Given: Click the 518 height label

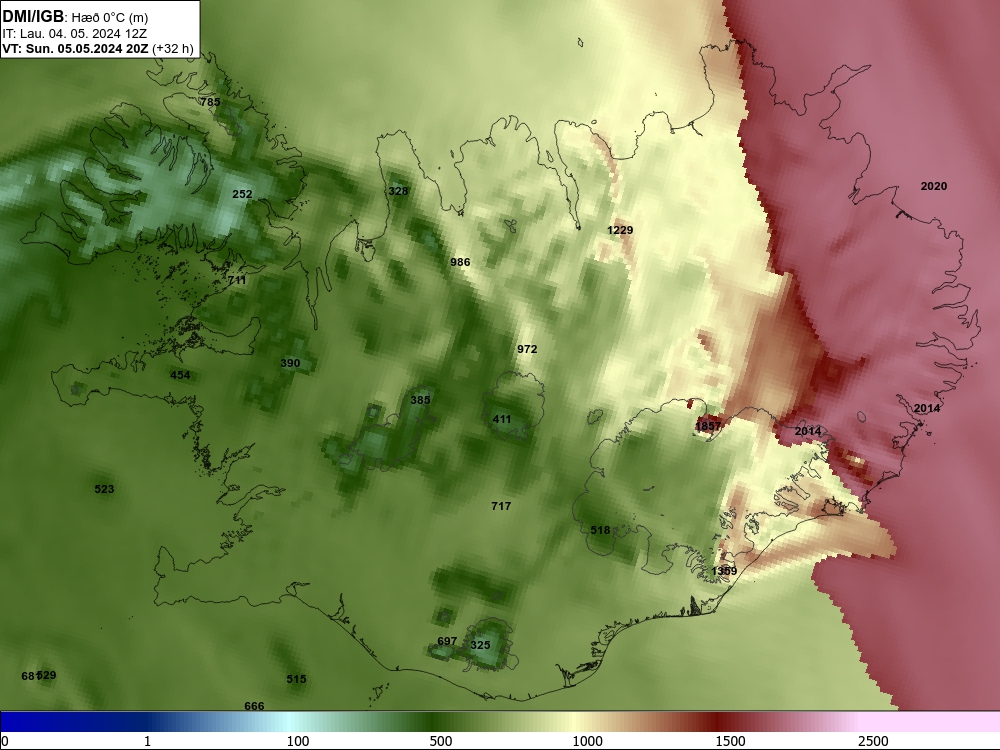Looking at the screenshot, I should pyautogui.click(x=600, y=530).
